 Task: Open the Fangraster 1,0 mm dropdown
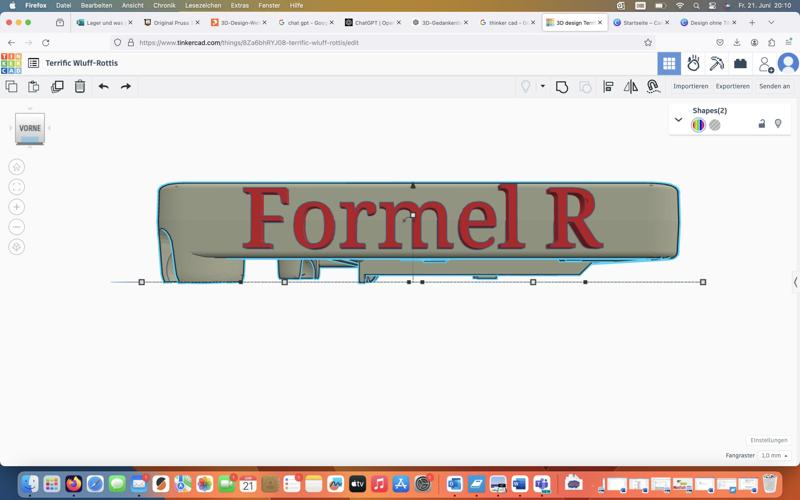774,455
